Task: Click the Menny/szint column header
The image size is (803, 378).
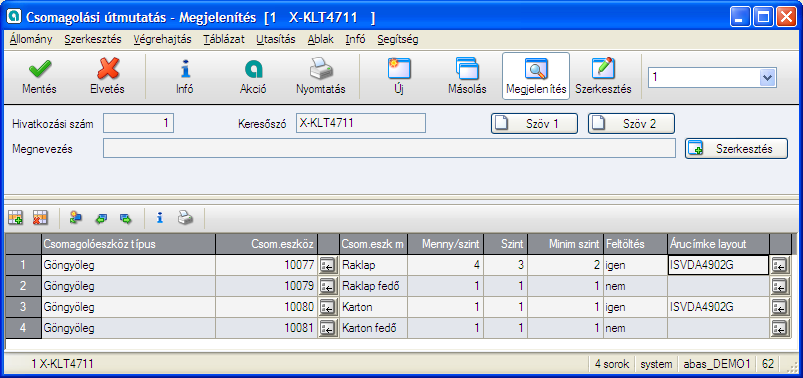Action: tap(445, 244)
